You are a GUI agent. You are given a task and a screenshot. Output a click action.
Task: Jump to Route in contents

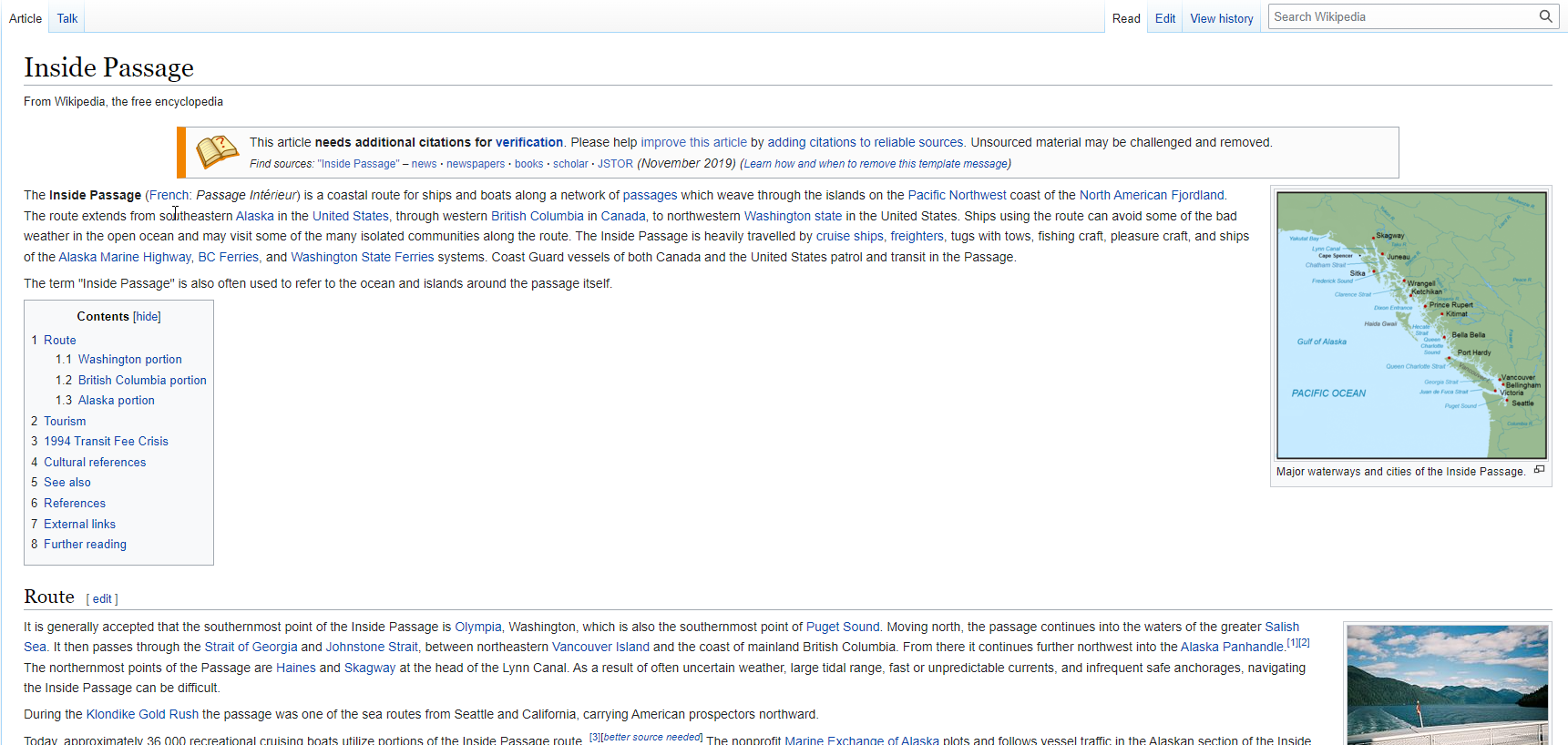point(60,340)
